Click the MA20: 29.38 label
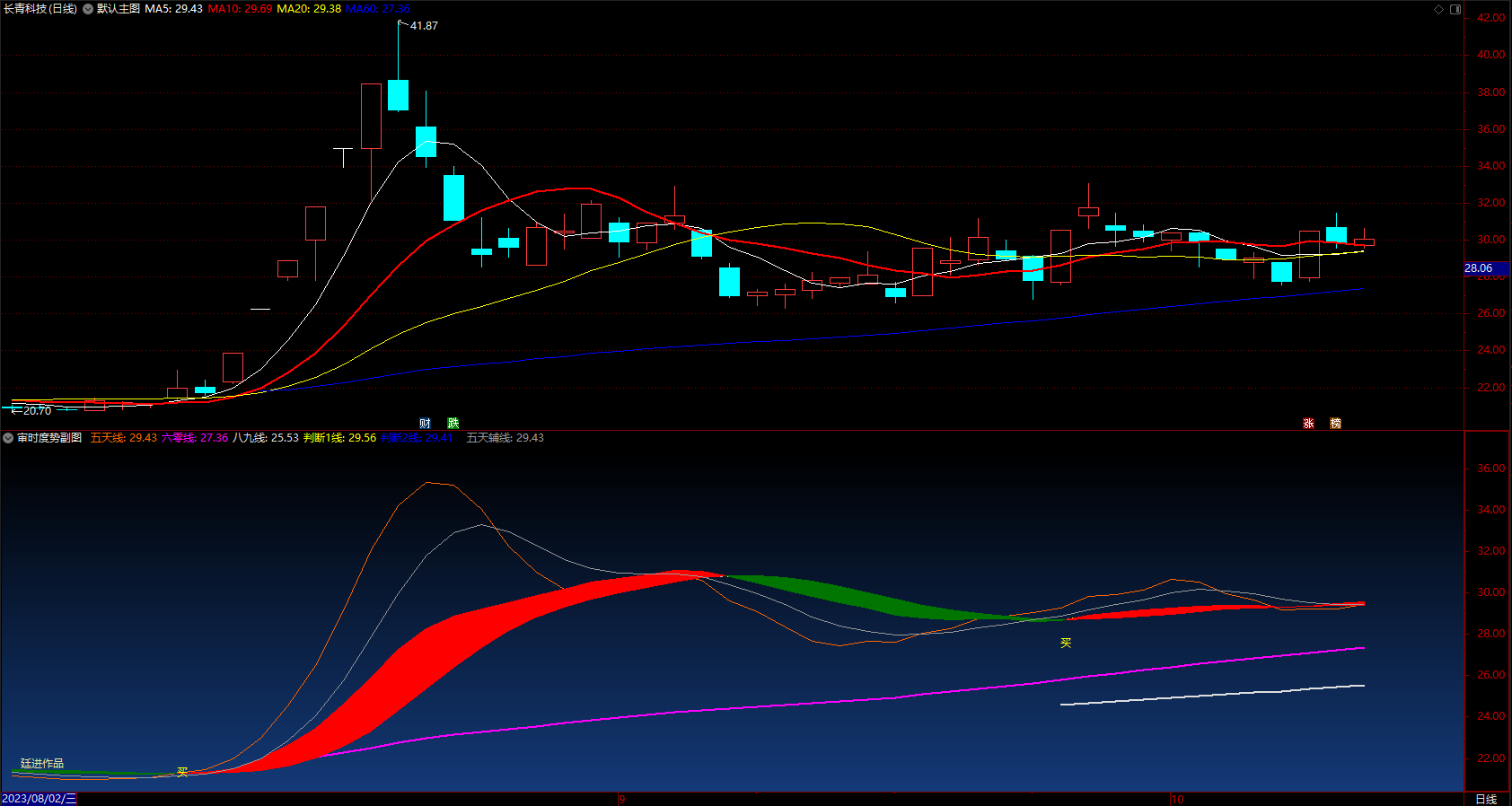Screen dimensions: 1512x806 point(309,9)
